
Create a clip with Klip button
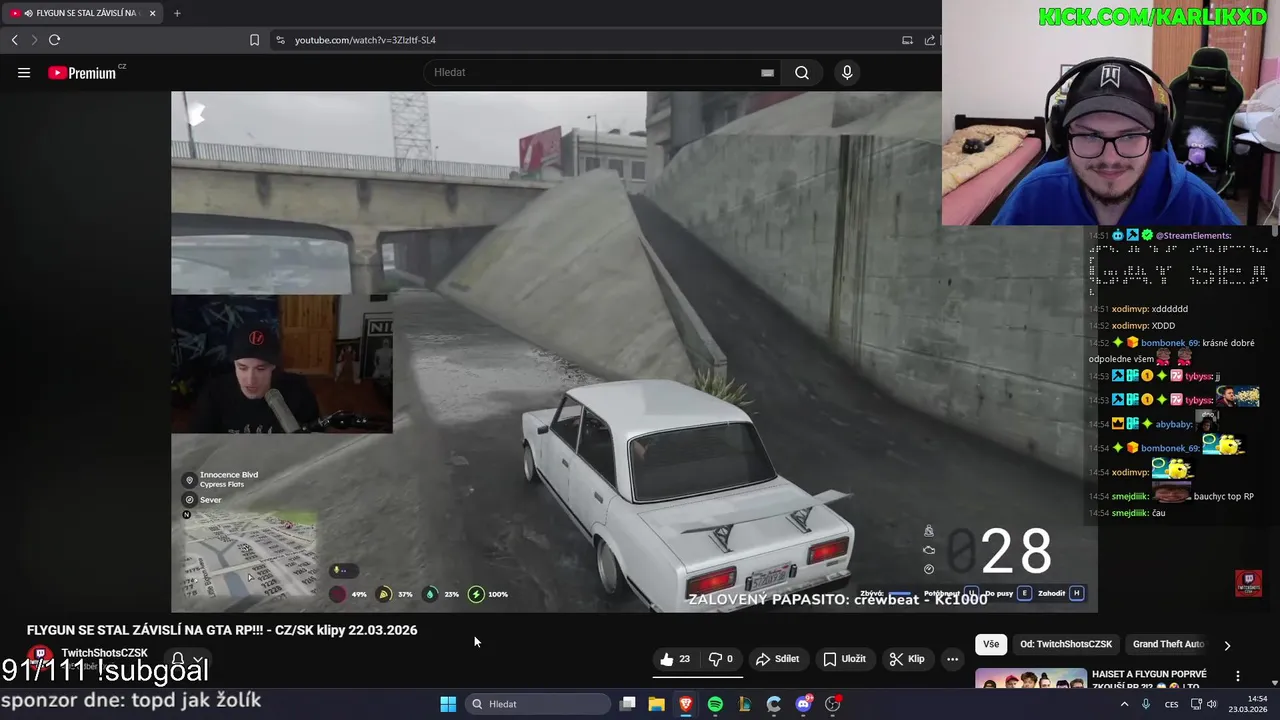(906, 659)
